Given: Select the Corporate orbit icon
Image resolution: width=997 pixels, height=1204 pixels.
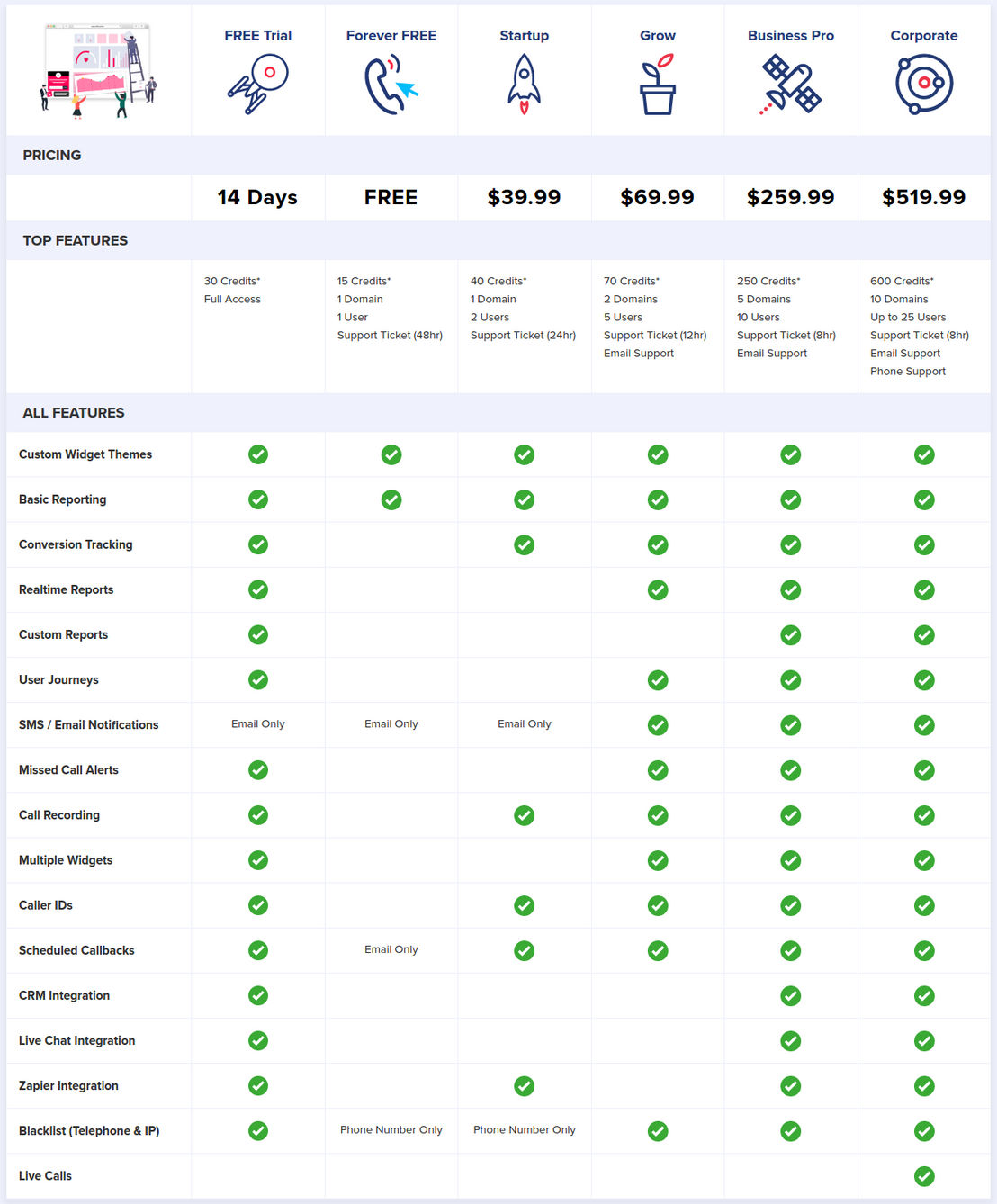Looking at the screenshot, I should [924, 84].
